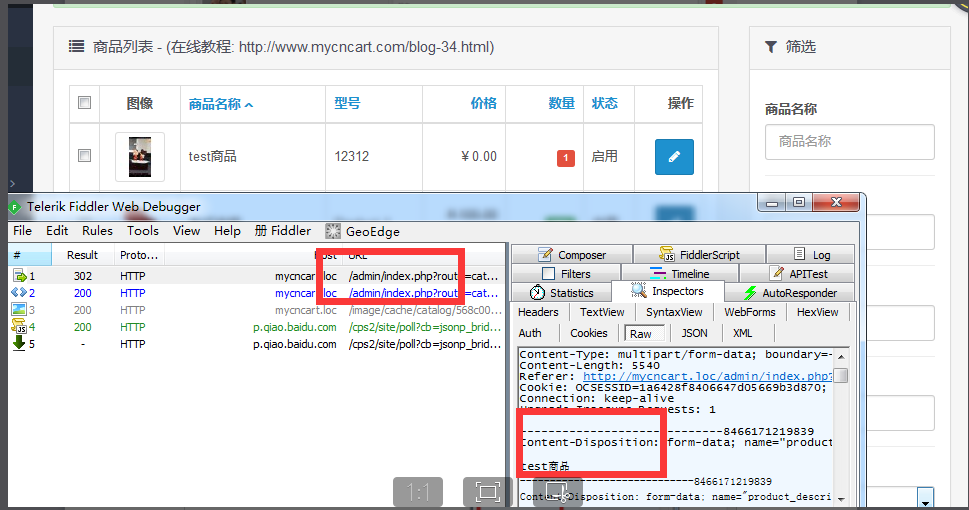This screenshot has height=510, width=969.
Task: Switch to the APITest tab
Action: (x=797, y=273)
